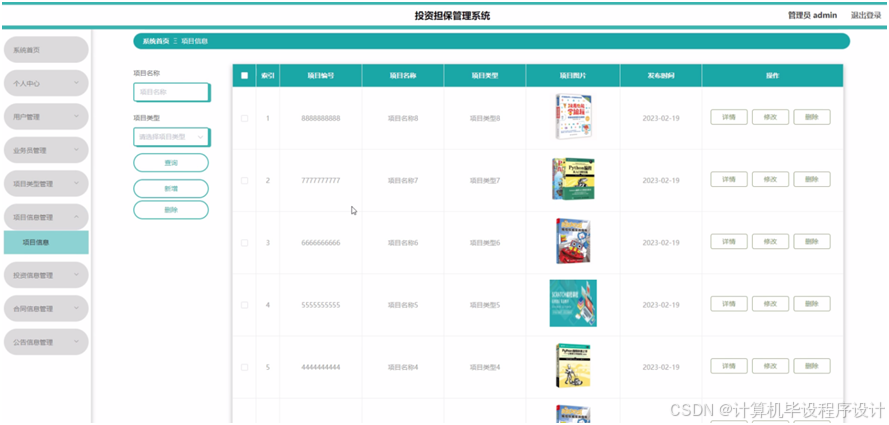Click project number 7777777777
The width and height of the screenshot is (889, 425).
click(x=320, y=181)
